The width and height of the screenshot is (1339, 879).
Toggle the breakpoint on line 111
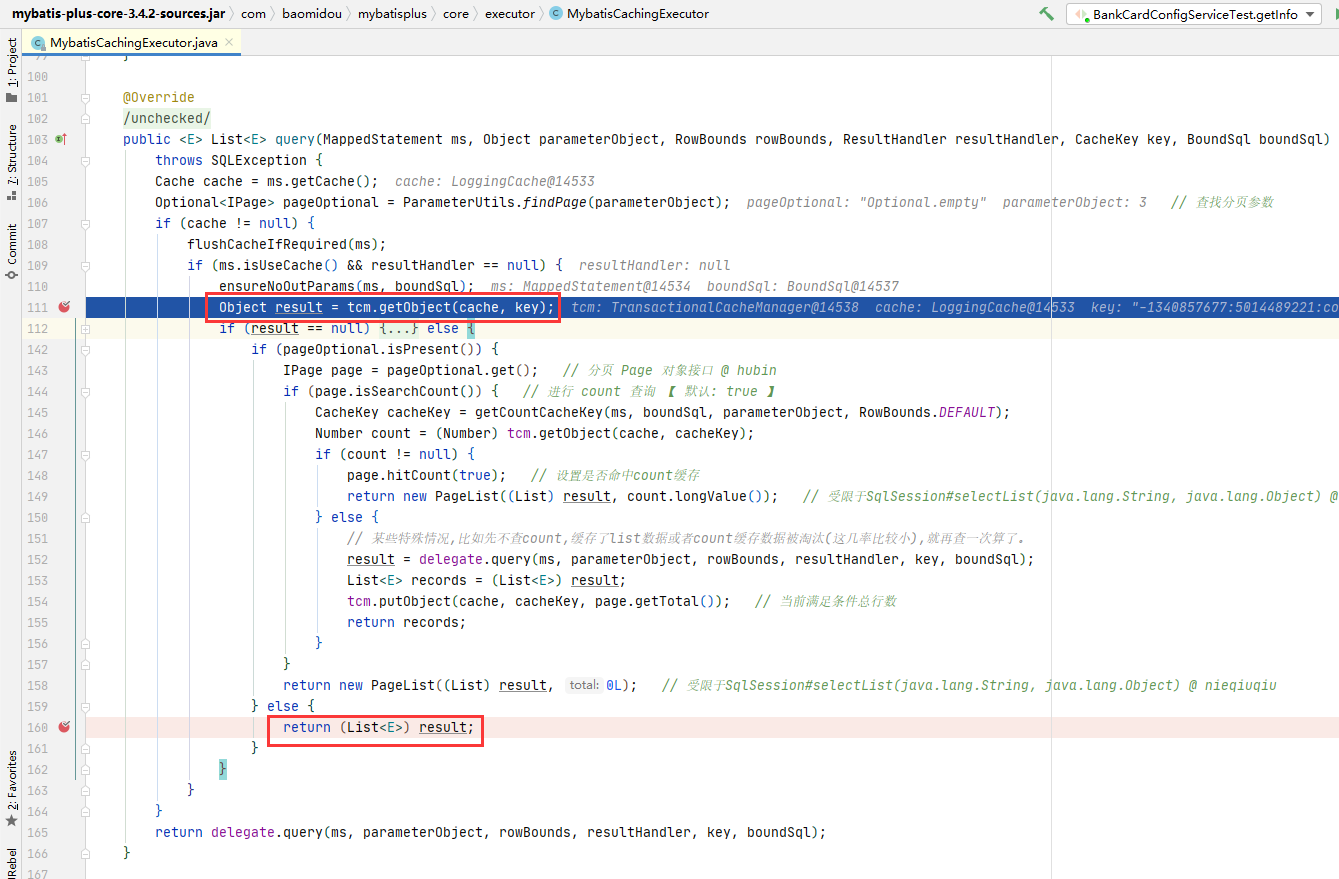[64, 307]
